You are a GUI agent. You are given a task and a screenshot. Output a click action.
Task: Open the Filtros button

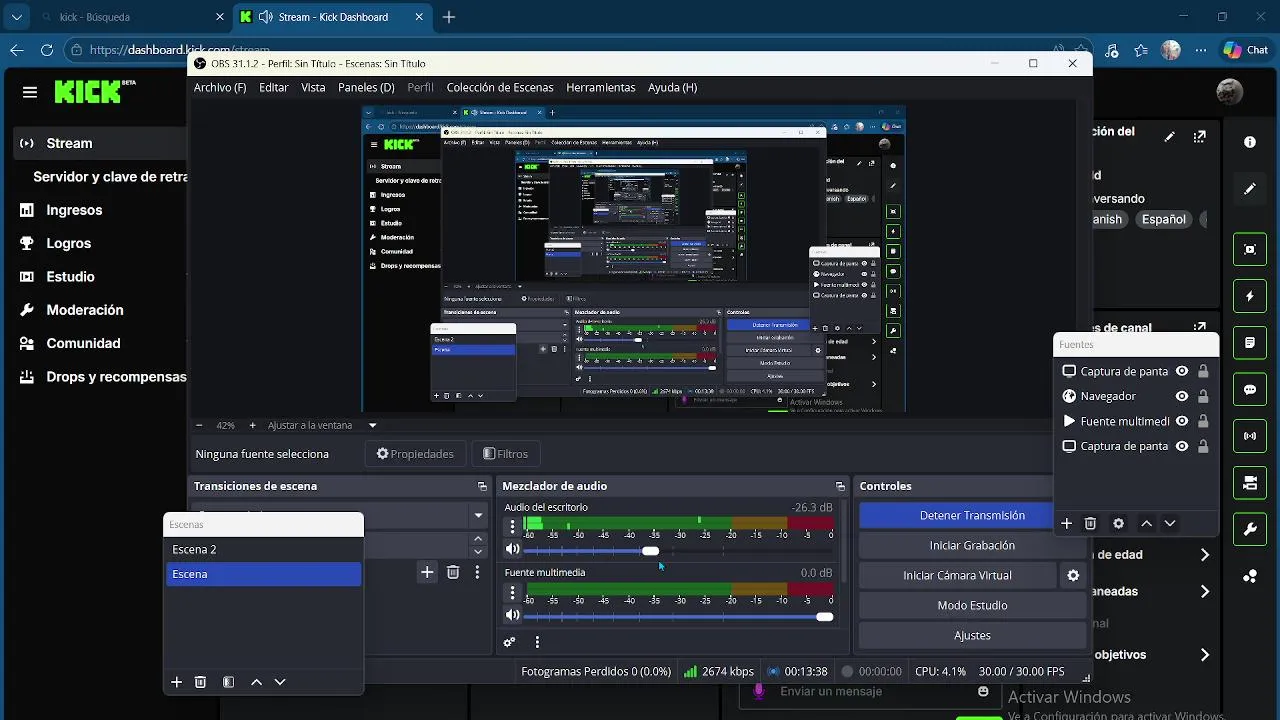coord(505,454)
